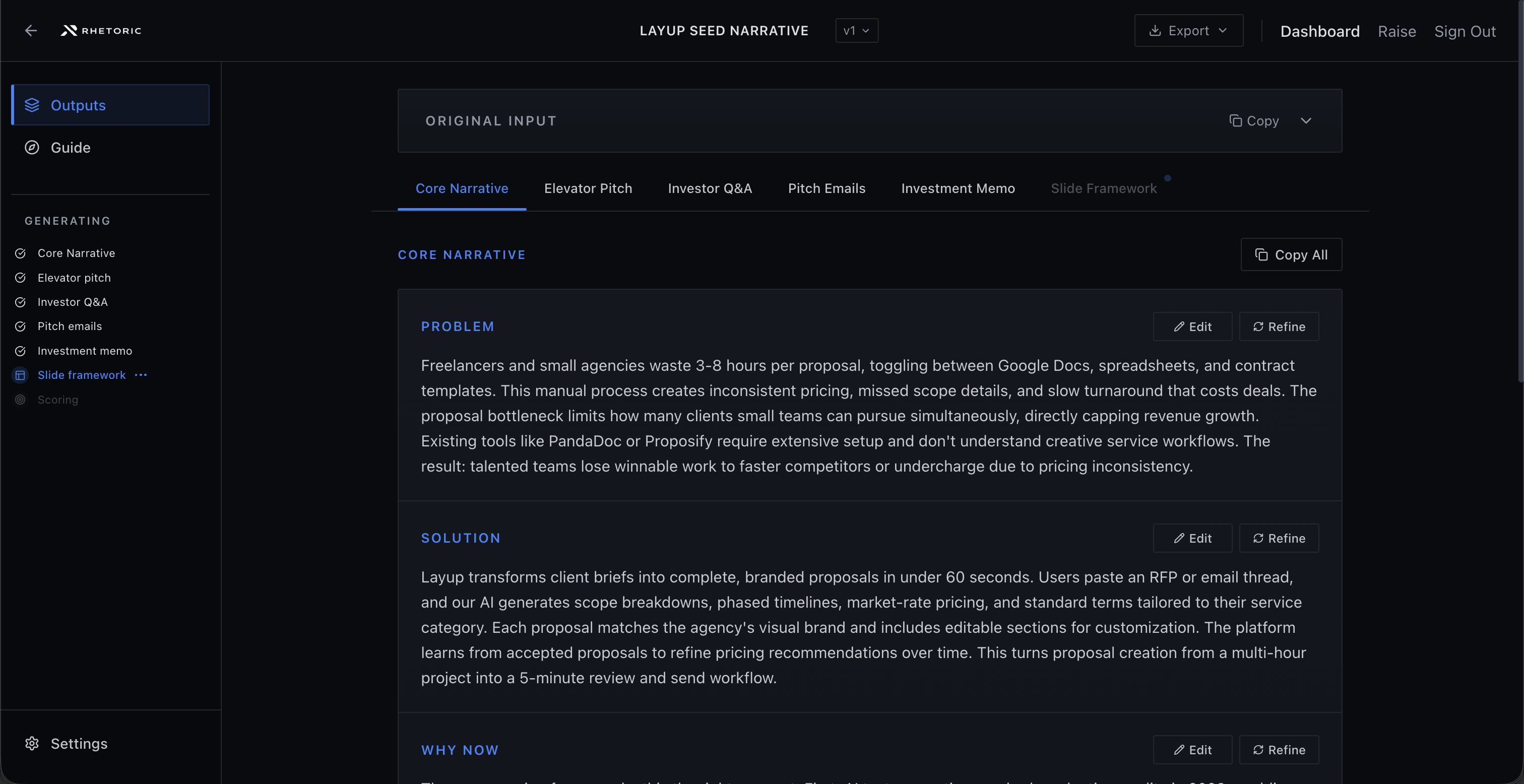Click the Settings gear icon

(x=32, y=744)
